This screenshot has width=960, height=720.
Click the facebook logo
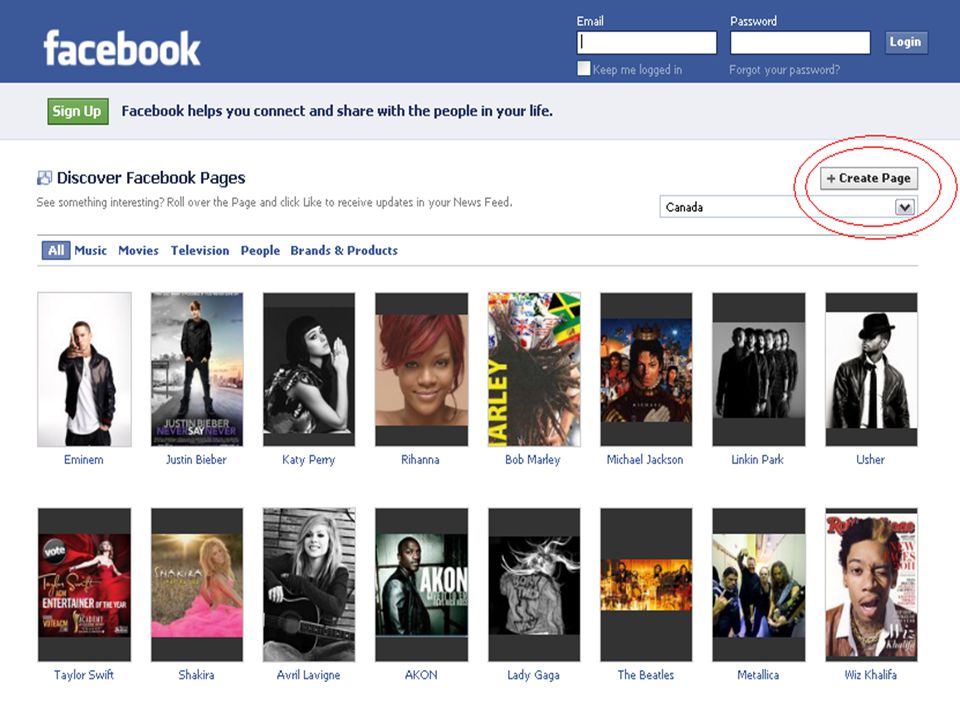pyautogui.click(x=122, y=48)
